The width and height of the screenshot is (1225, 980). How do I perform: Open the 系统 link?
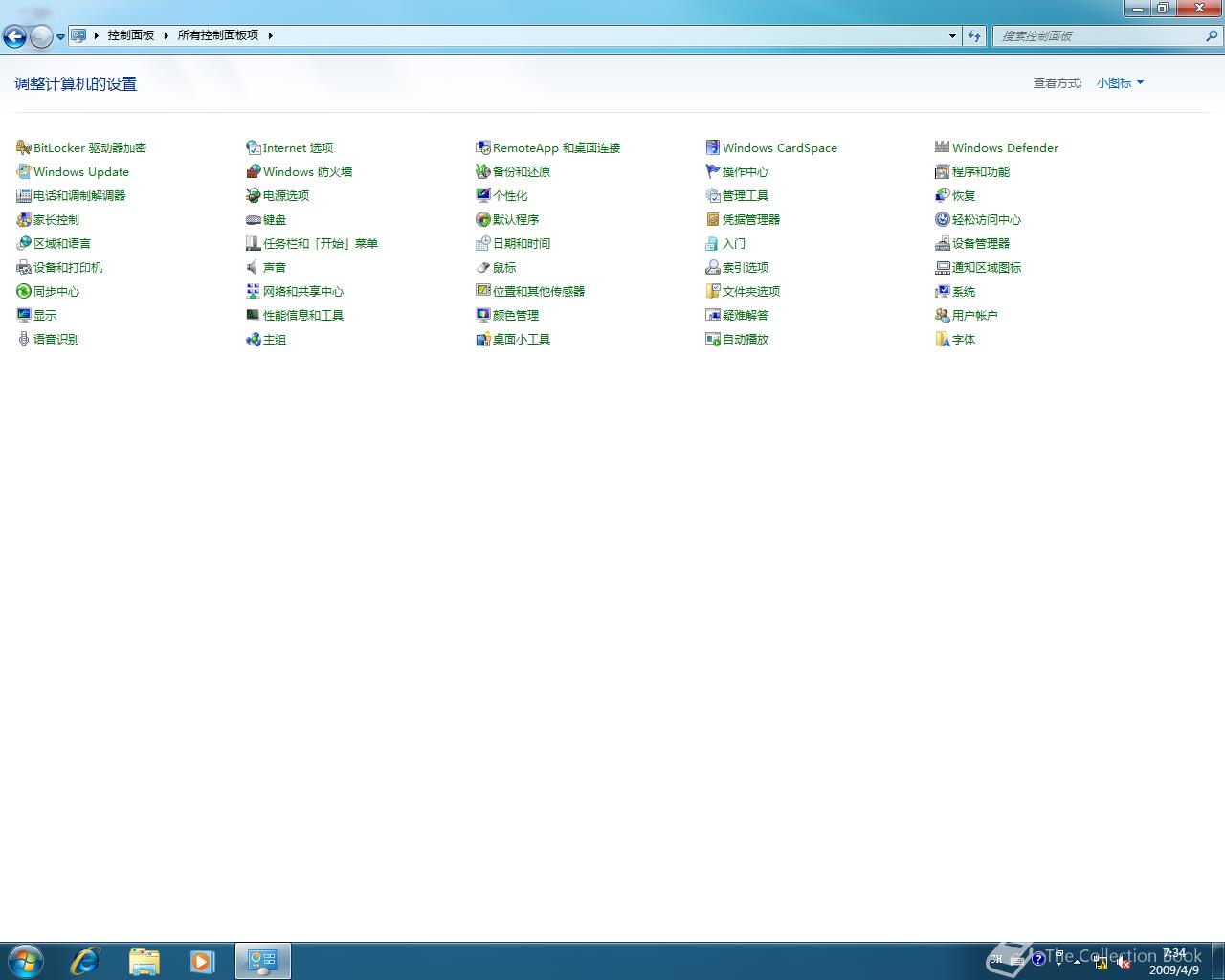pos(964,291)
